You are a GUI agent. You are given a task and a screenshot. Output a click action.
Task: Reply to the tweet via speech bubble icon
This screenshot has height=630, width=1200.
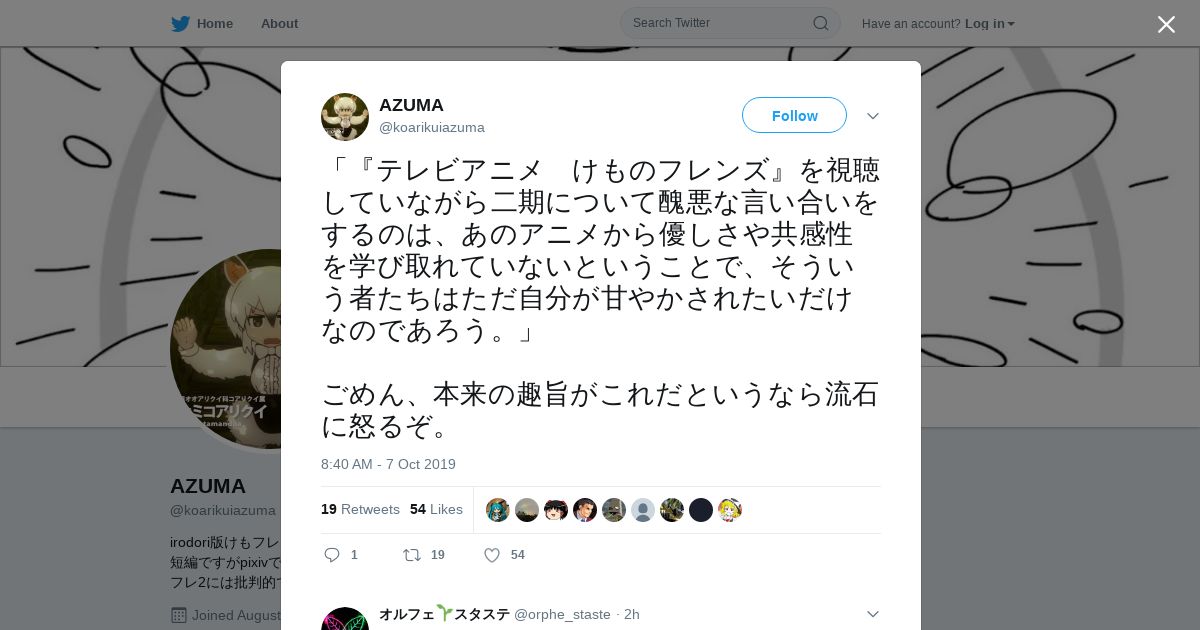(332, 555)
